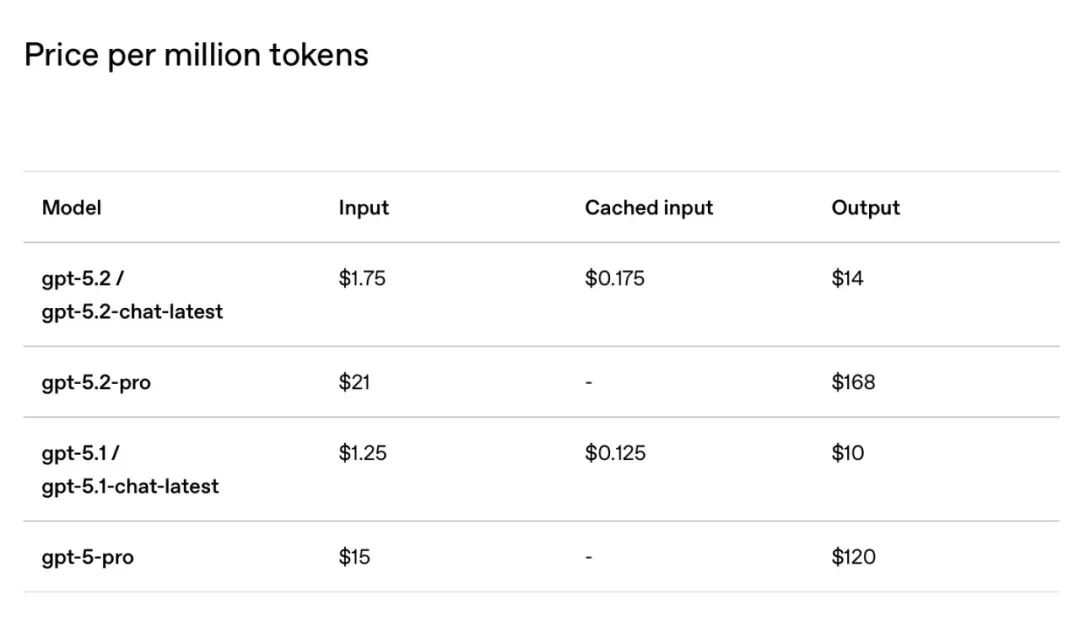Click the "Price per million tokens" heading
The height and width of the screenshot is (643, 1080).
point(196,55)
